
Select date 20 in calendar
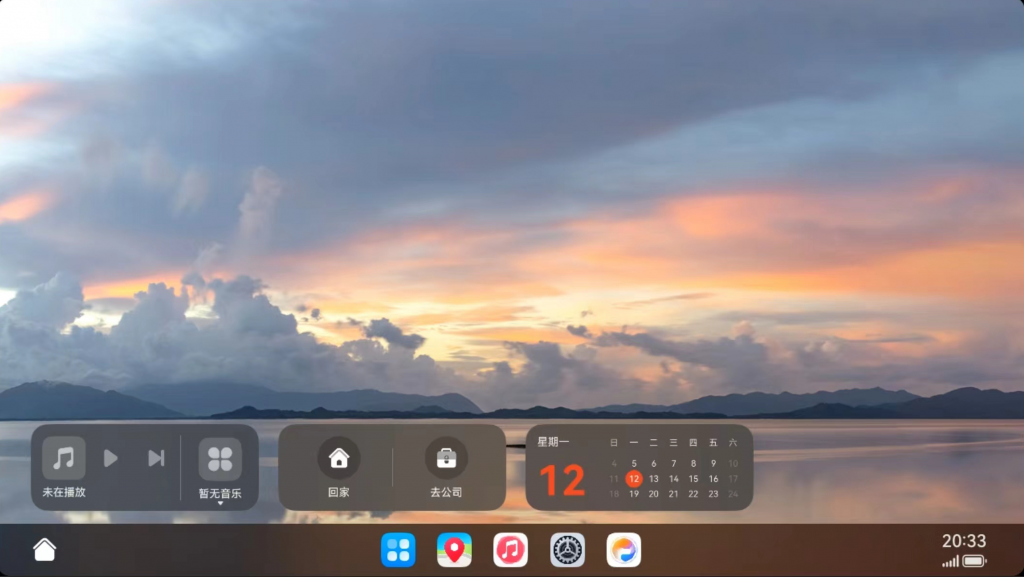[x=653, y=494]
